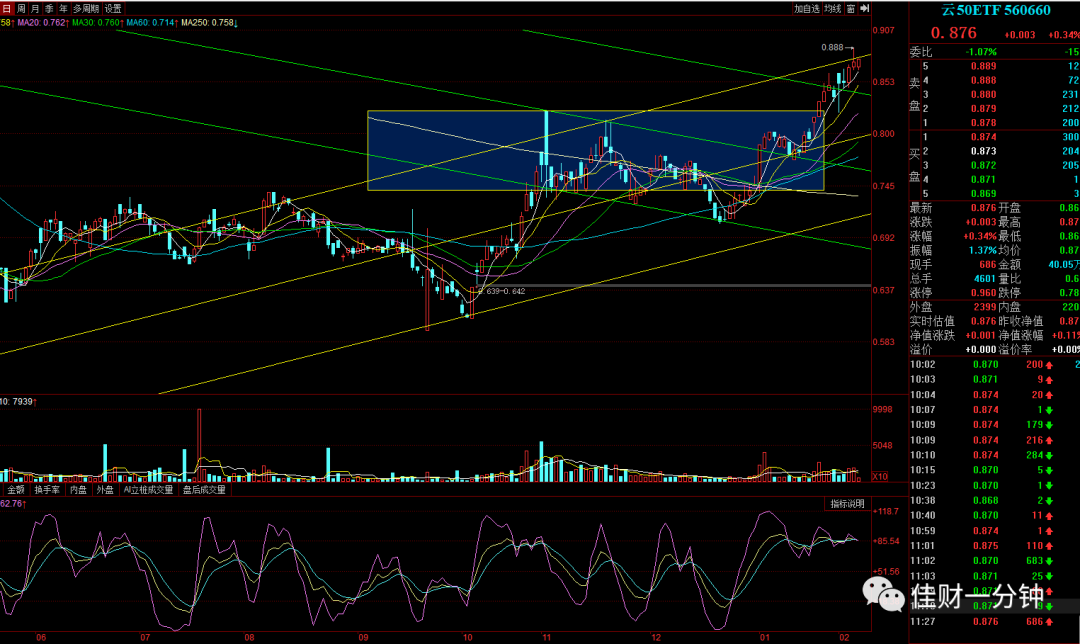Click the 10:04 trade tick row

tap(994, 395)
